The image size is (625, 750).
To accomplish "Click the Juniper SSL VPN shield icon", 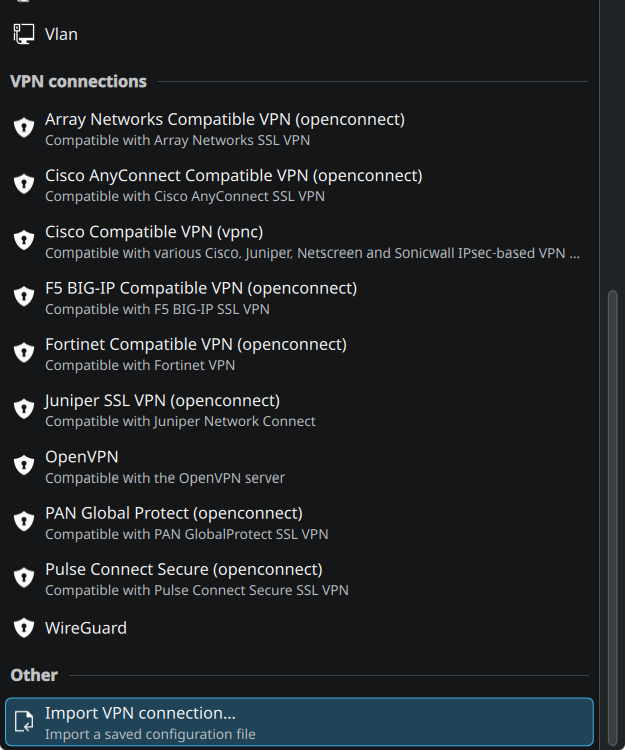I will coord(24,408).
